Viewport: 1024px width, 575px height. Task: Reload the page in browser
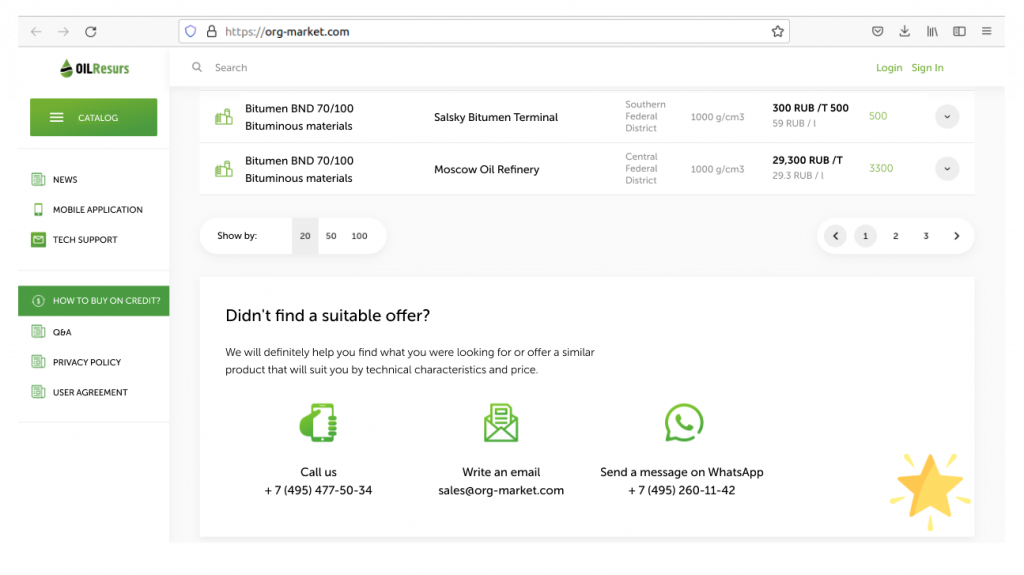91,31
